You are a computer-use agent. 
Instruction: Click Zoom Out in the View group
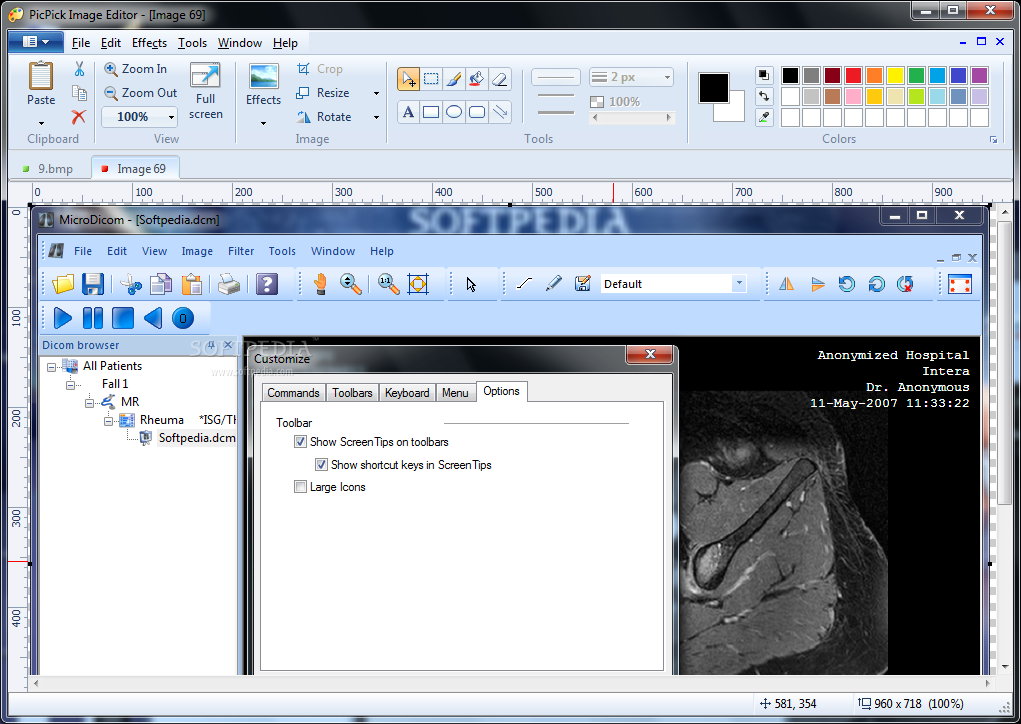[x=141, y=93]
